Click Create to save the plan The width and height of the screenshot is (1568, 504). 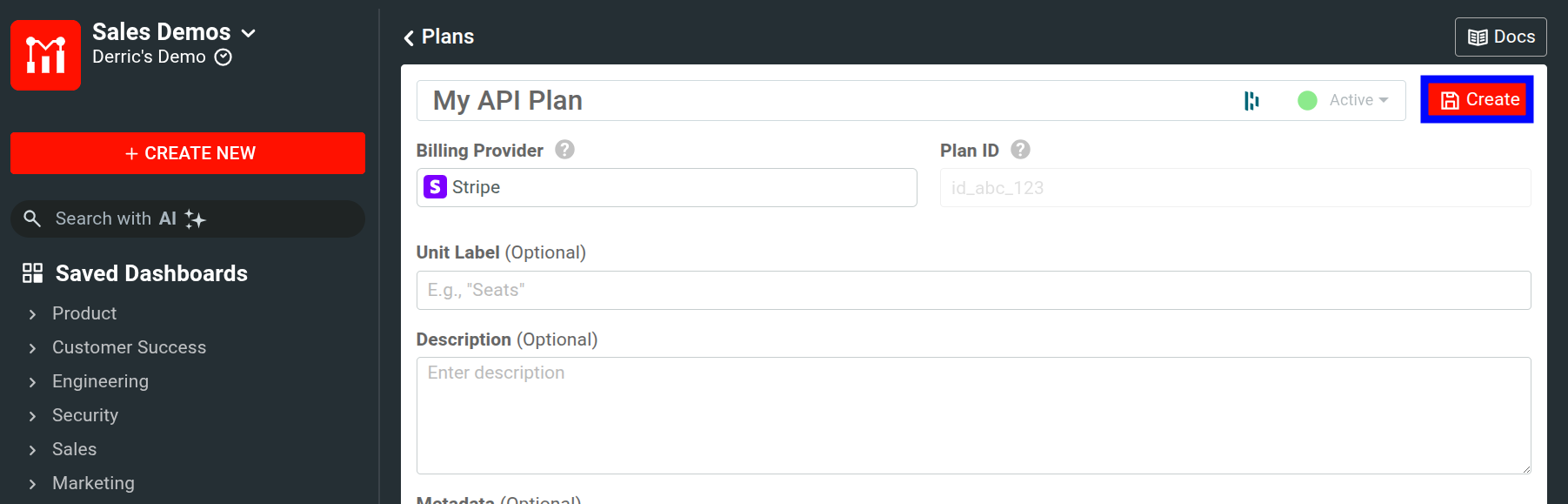(1476, 99)
